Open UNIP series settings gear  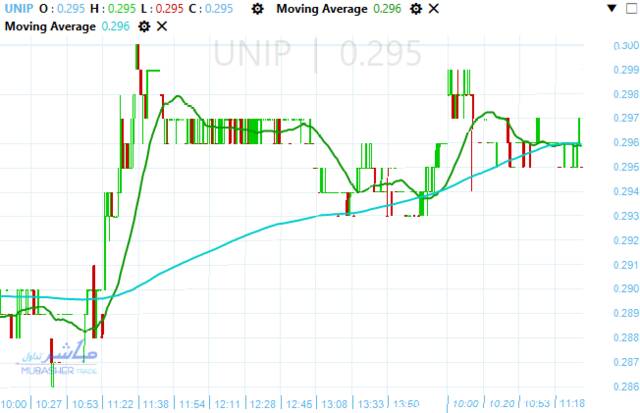[x=258, y=9]
